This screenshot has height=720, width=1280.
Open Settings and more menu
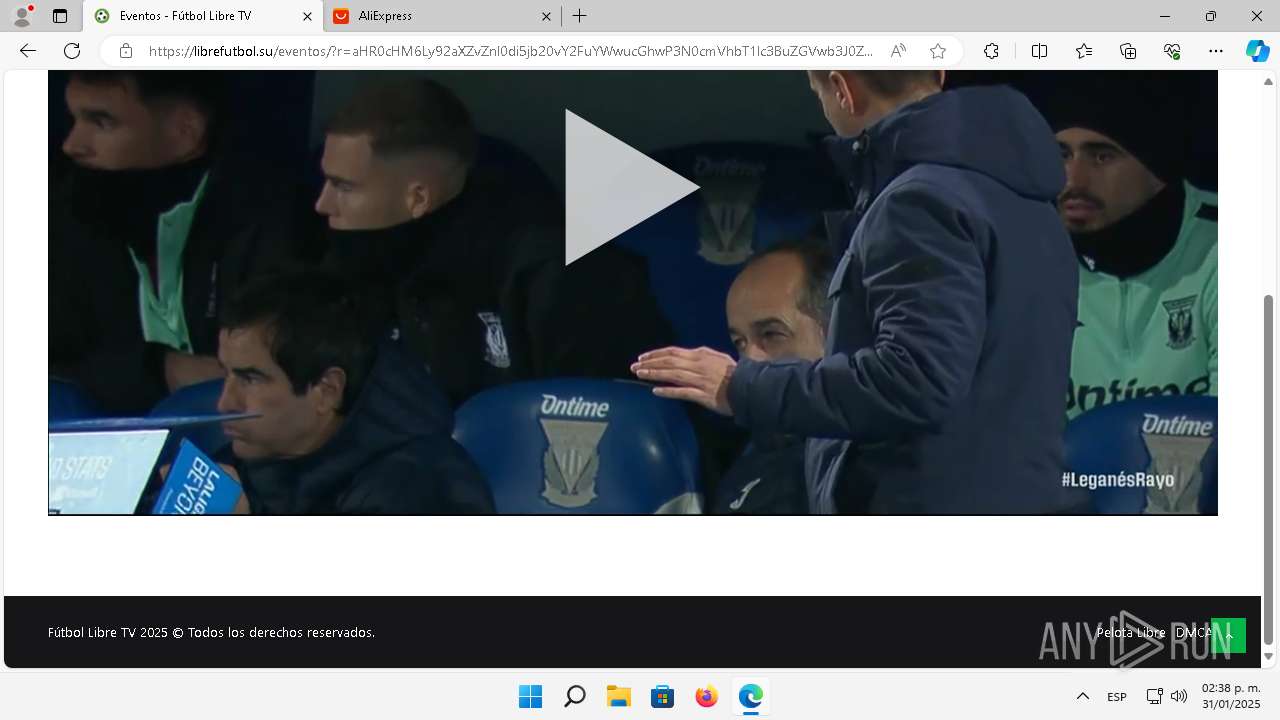[1216, 51]
